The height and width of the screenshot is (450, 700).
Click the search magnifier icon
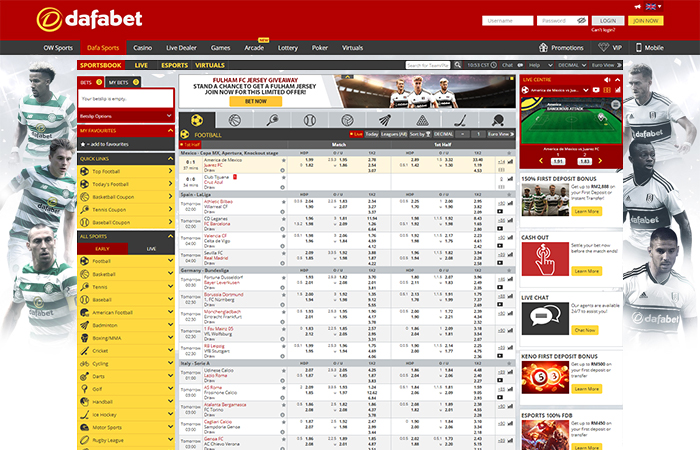coord(458,65)
